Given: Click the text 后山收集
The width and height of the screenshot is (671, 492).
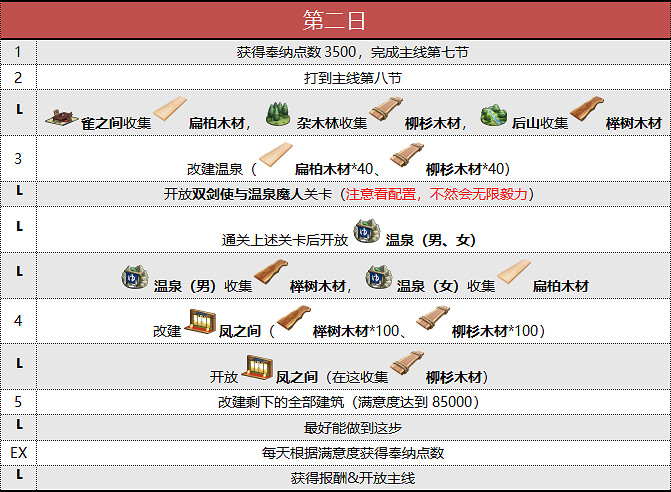Looking at the screenshot, I should click(x=540, y=123).
